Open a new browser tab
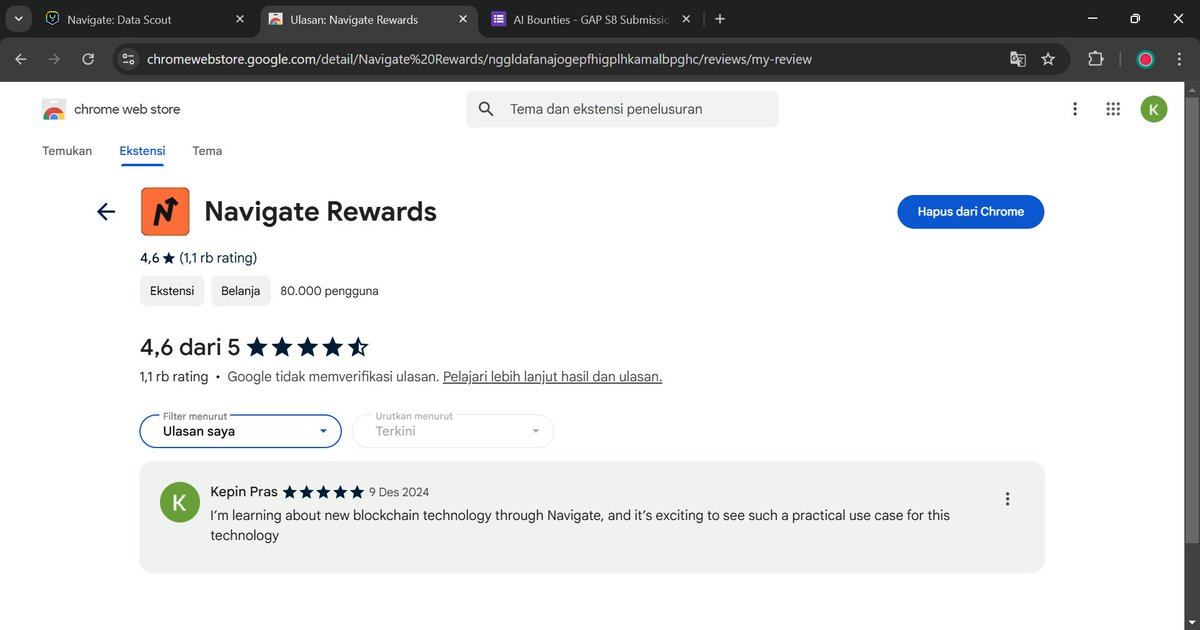 coord(720,19)
